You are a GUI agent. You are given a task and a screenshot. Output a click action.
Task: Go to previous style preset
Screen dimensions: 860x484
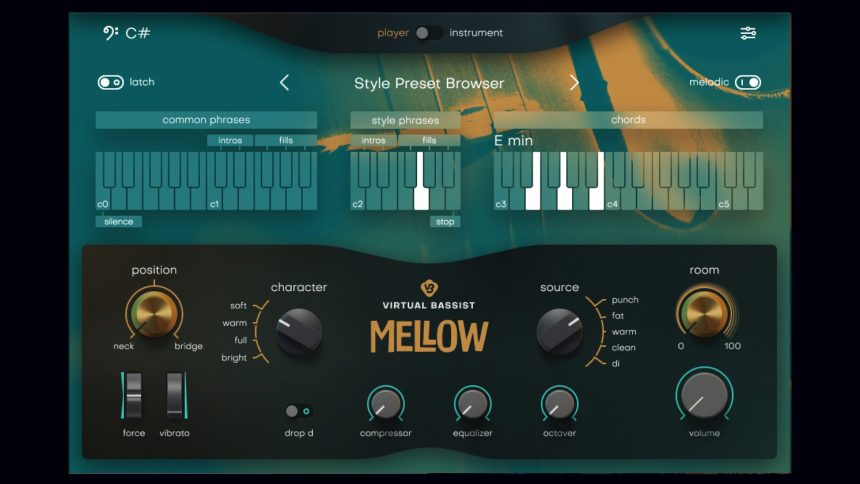point(284,83)
